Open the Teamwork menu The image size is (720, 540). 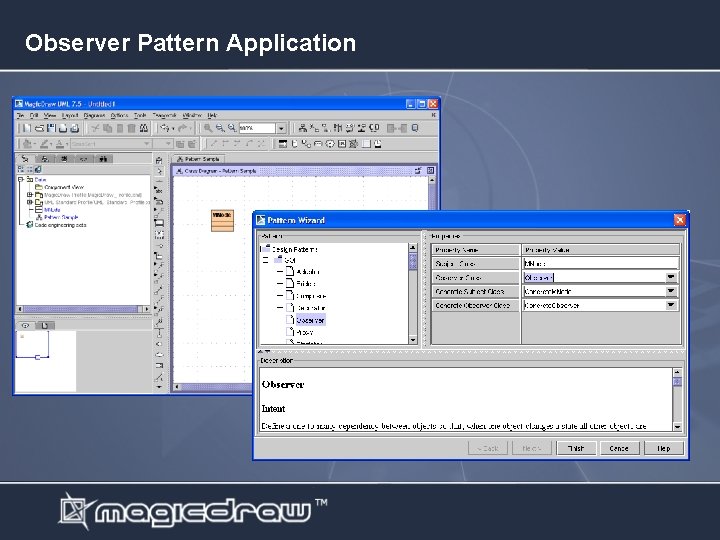164,115
